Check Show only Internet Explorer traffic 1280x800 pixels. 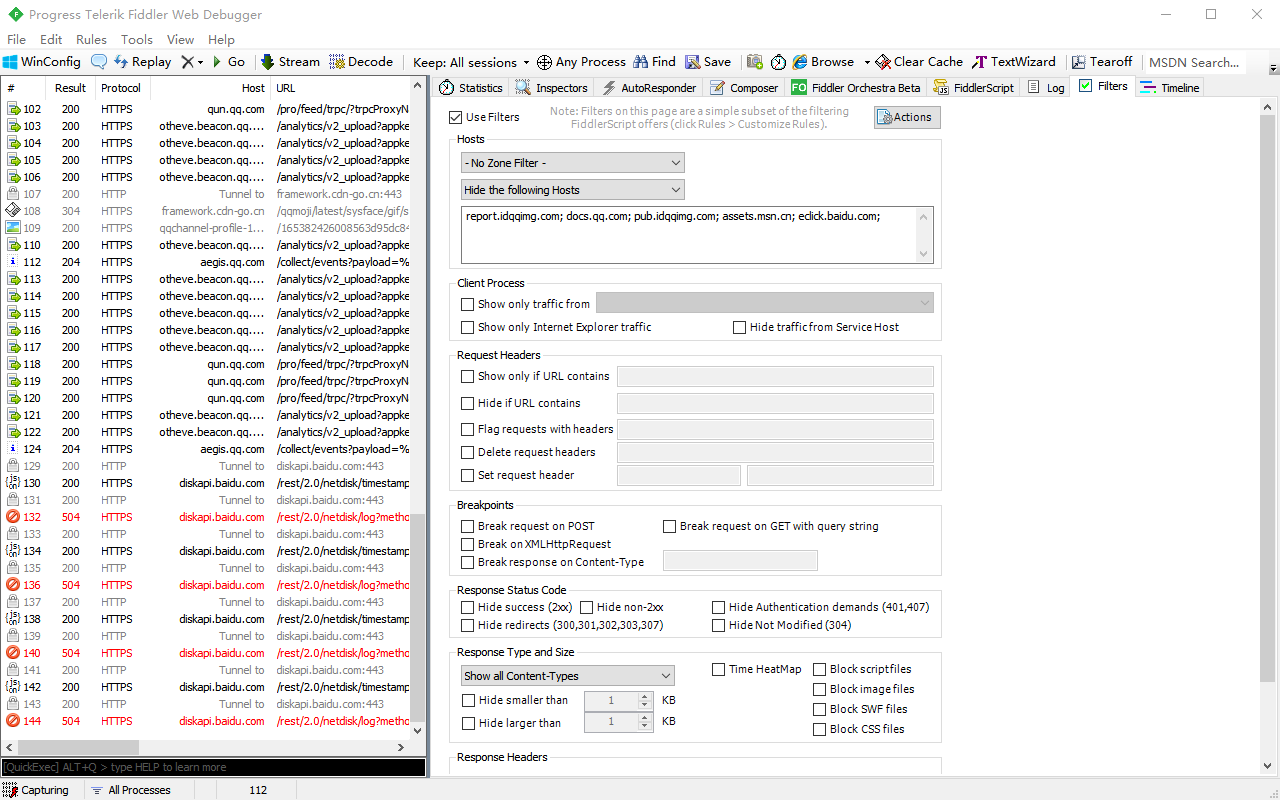click(x=467, y=327)
